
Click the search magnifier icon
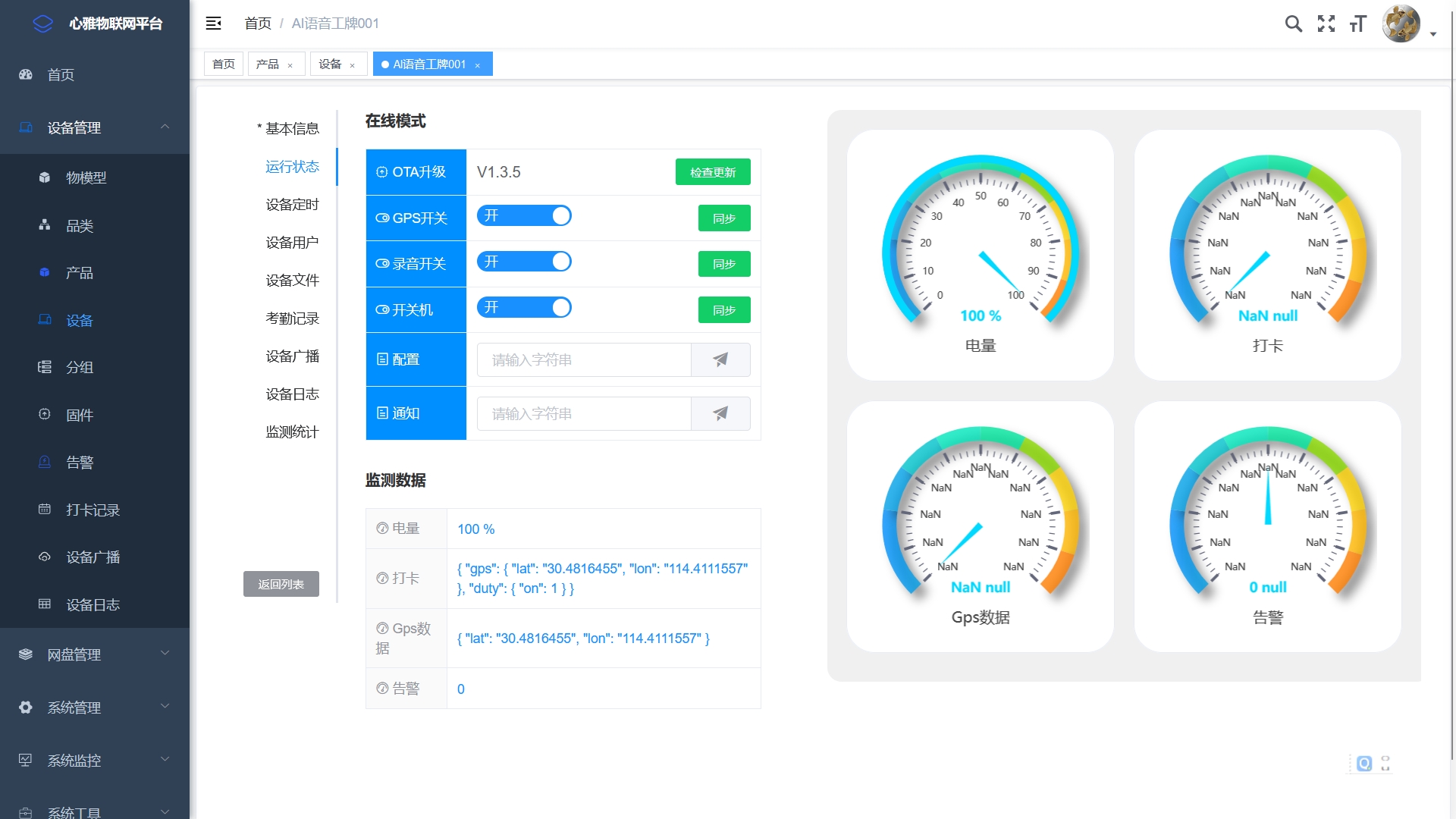1293,24
